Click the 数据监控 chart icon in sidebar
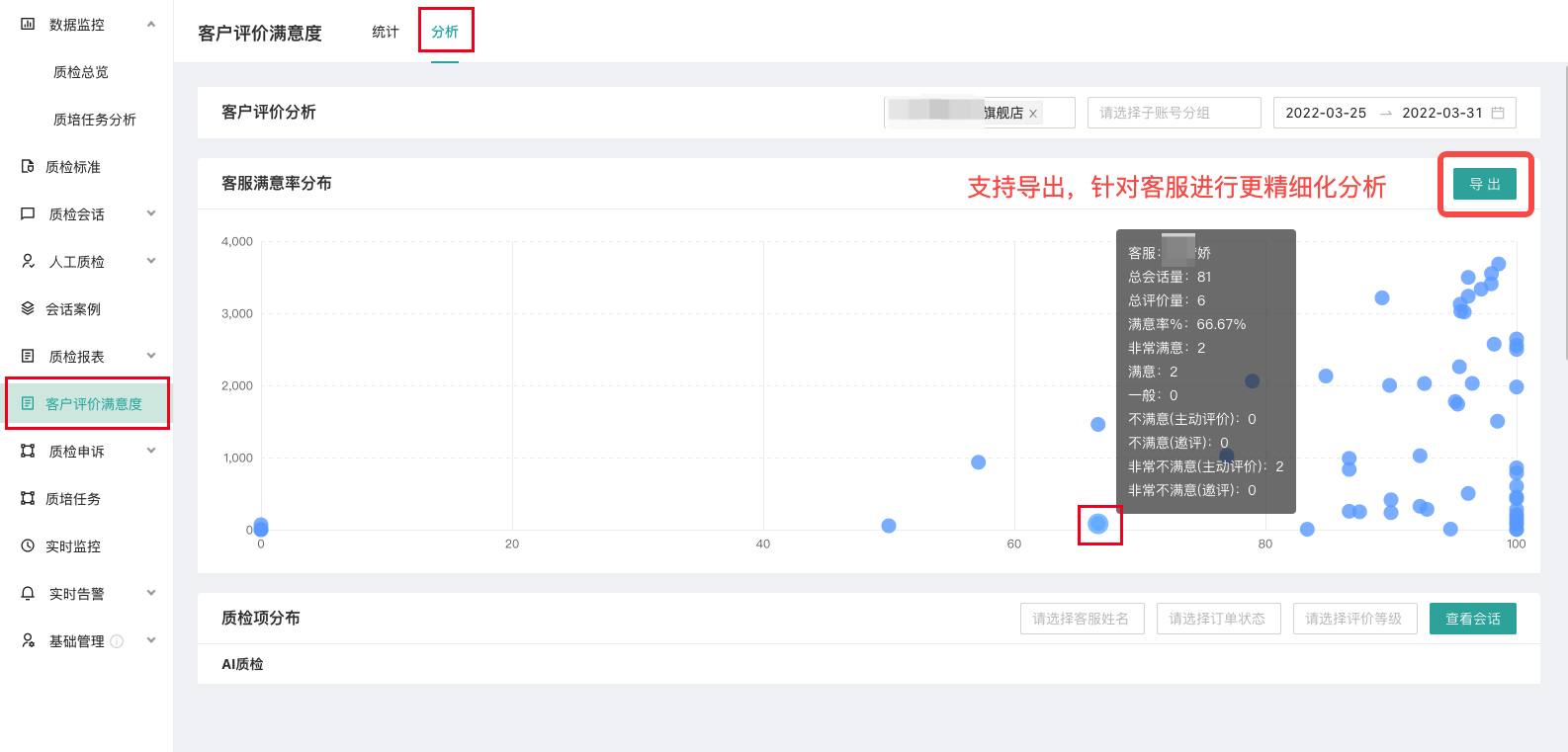This screenshot has width=1568, height=752. pos(28,24)
